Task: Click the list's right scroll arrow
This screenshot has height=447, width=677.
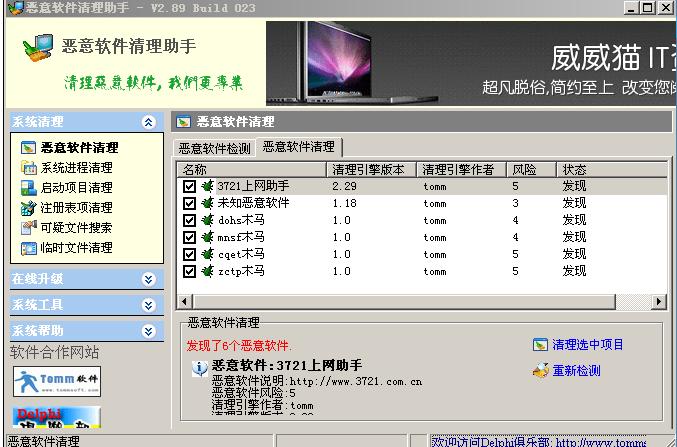Action: [x=658, y=301]
